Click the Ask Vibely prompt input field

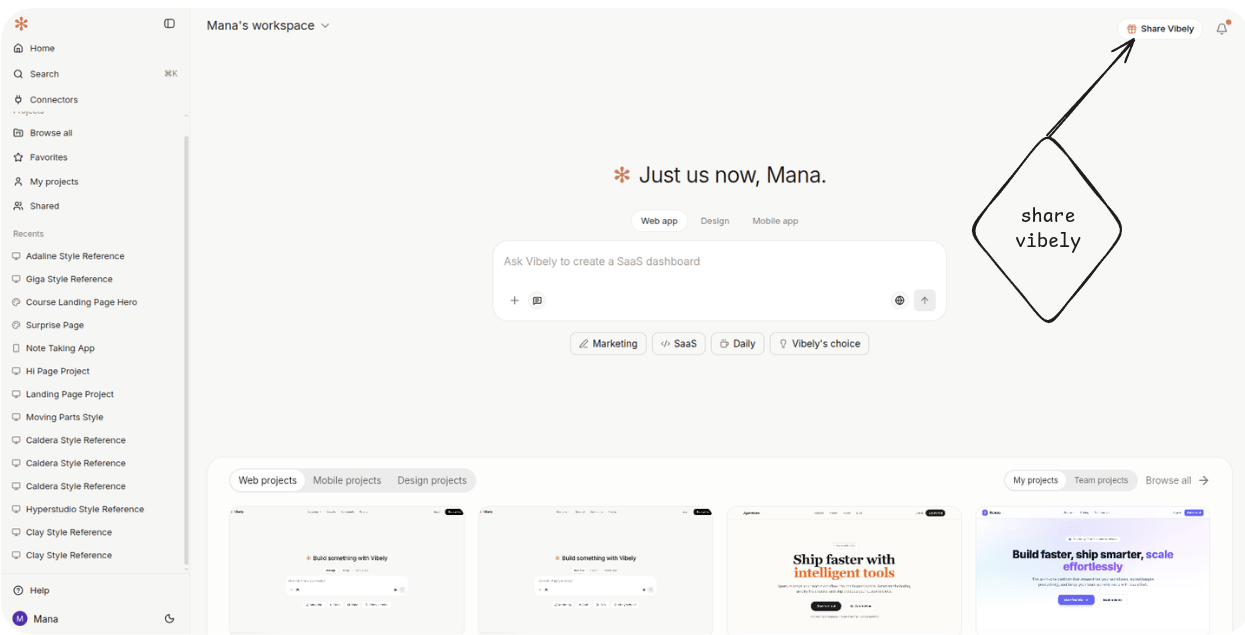pos(719,262)
